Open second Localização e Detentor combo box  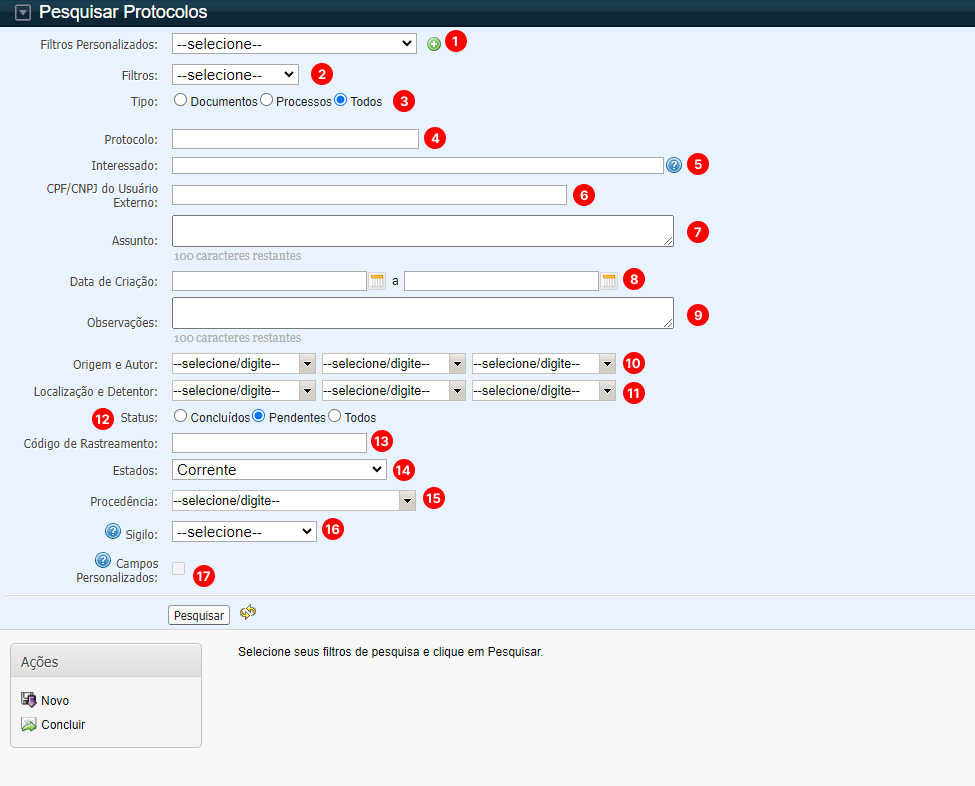[394, 391]
